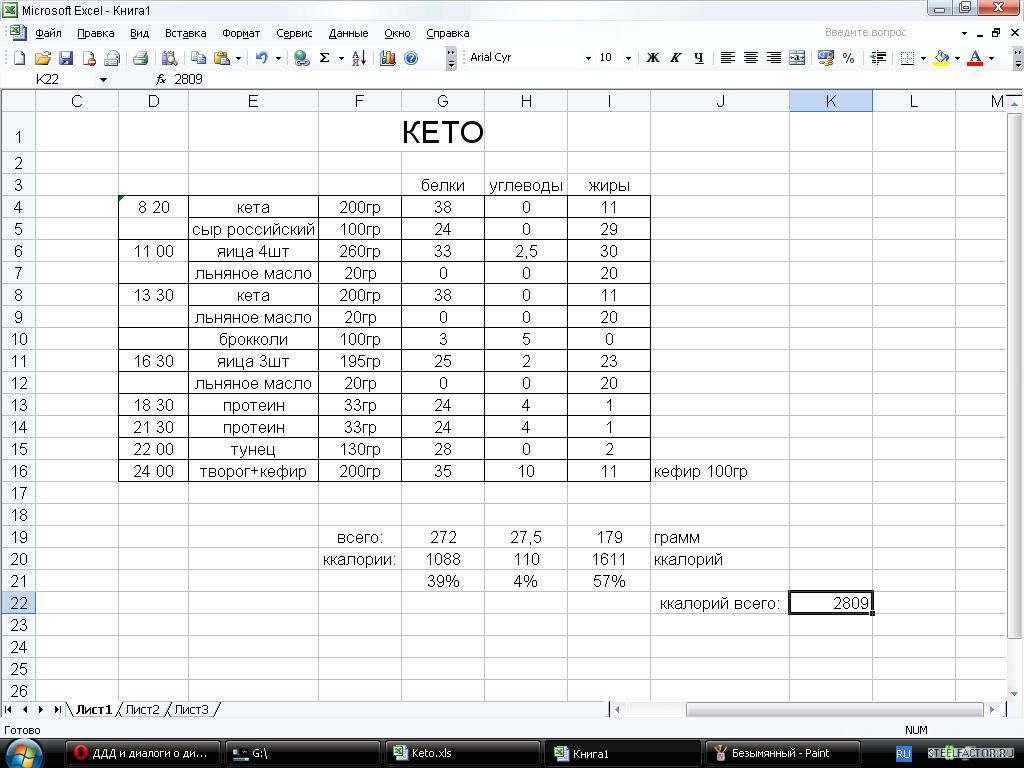
Task: Apply Percent Style format icon
Action: (849, 58)
